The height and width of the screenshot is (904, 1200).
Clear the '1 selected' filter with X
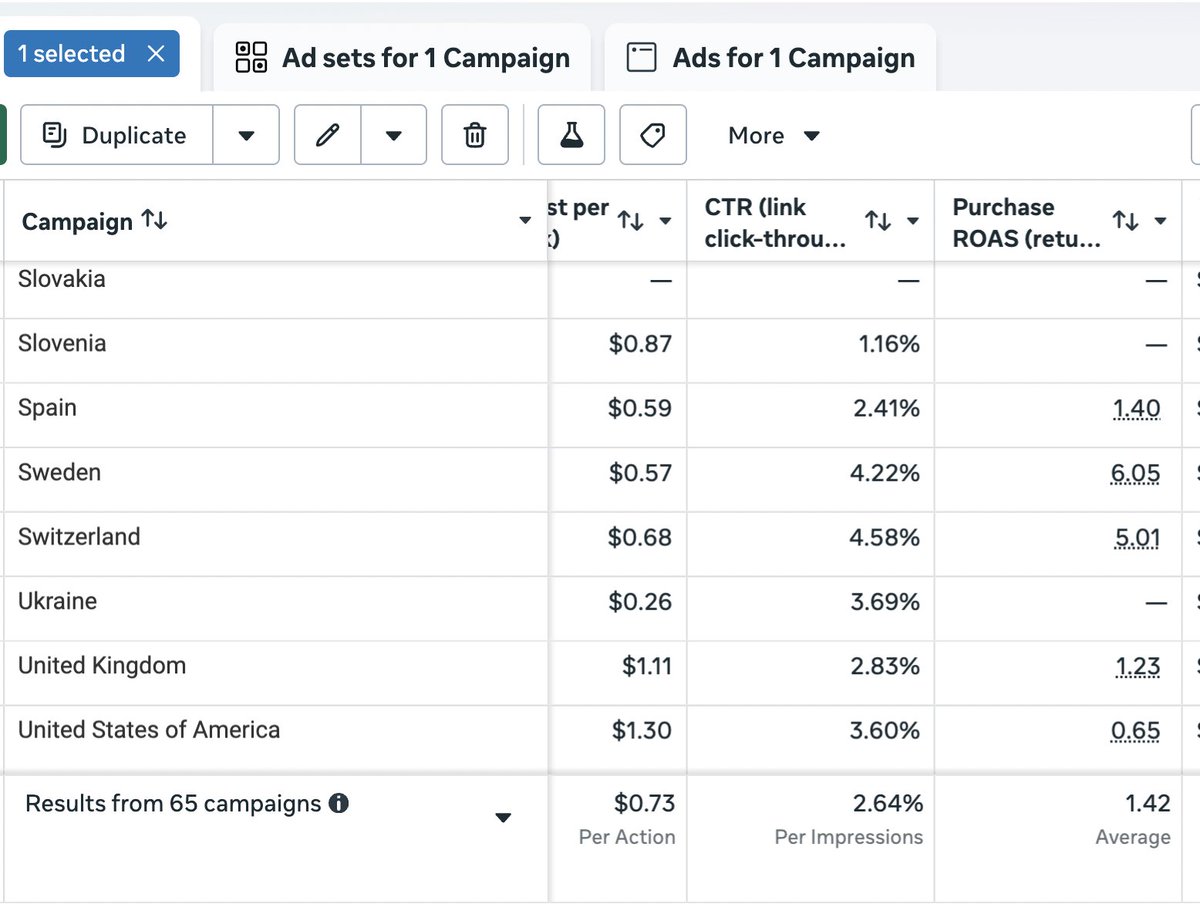coord(156,54)
